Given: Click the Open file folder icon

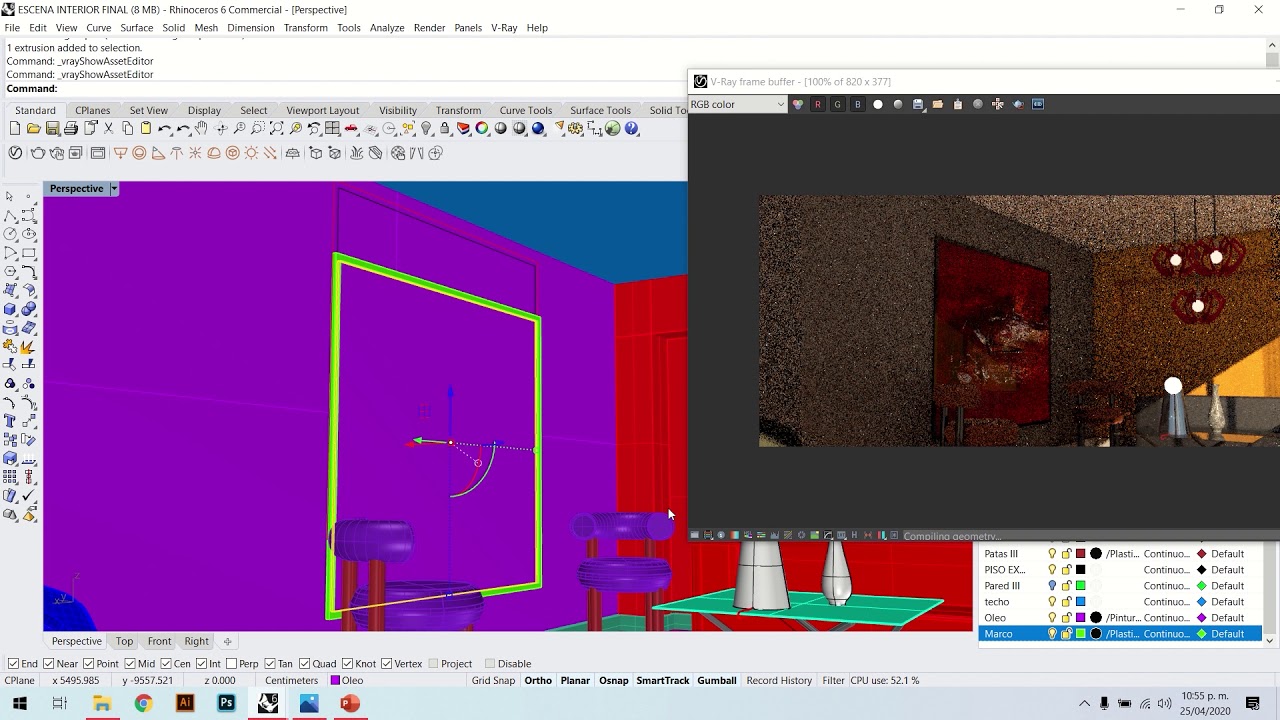Looking at the screenshot, I should click(x=33, y=128).
